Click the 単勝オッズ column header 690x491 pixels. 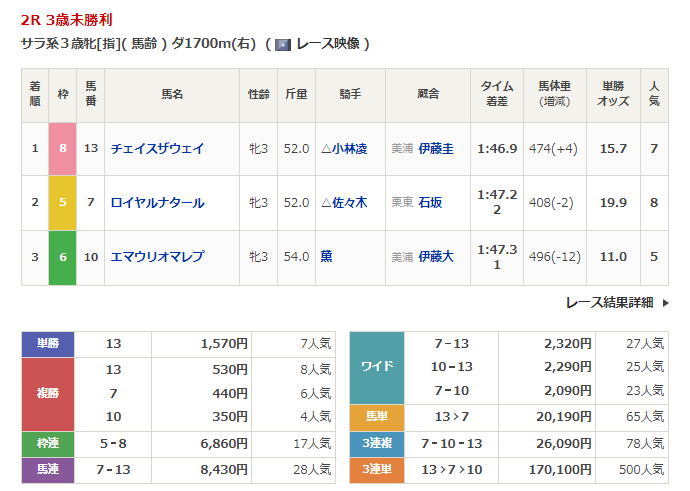point(612,95)
